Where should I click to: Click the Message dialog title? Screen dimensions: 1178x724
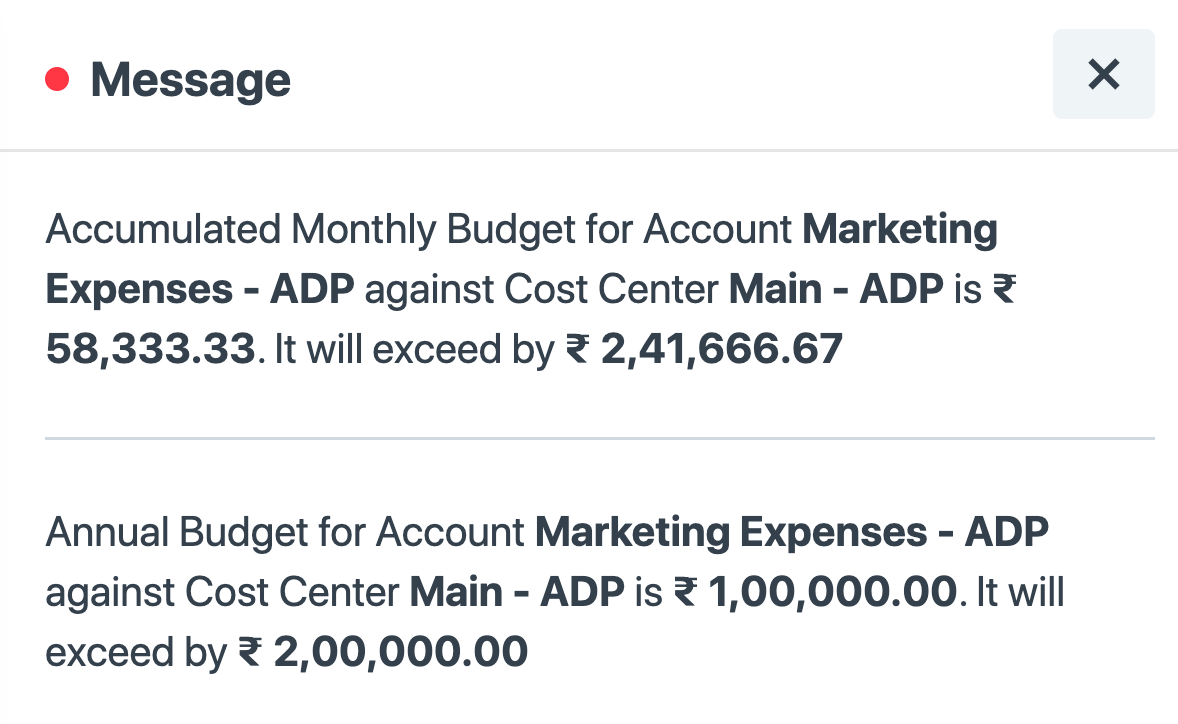coord(190,79)
